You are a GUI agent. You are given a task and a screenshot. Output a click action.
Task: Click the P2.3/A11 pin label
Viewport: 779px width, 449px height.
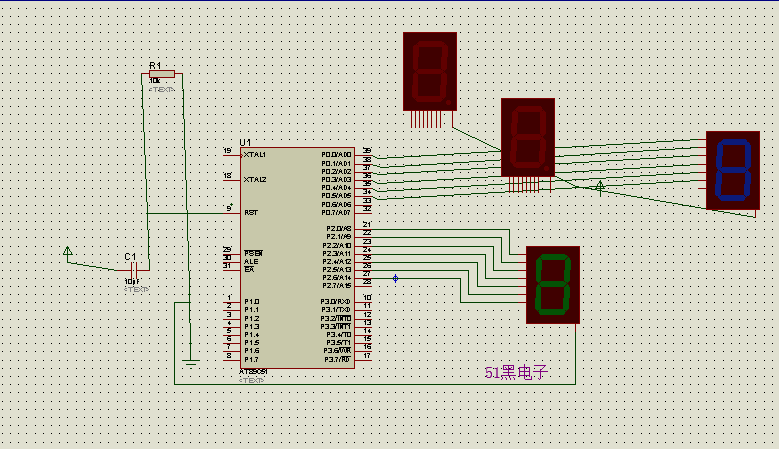coord(337,253)
